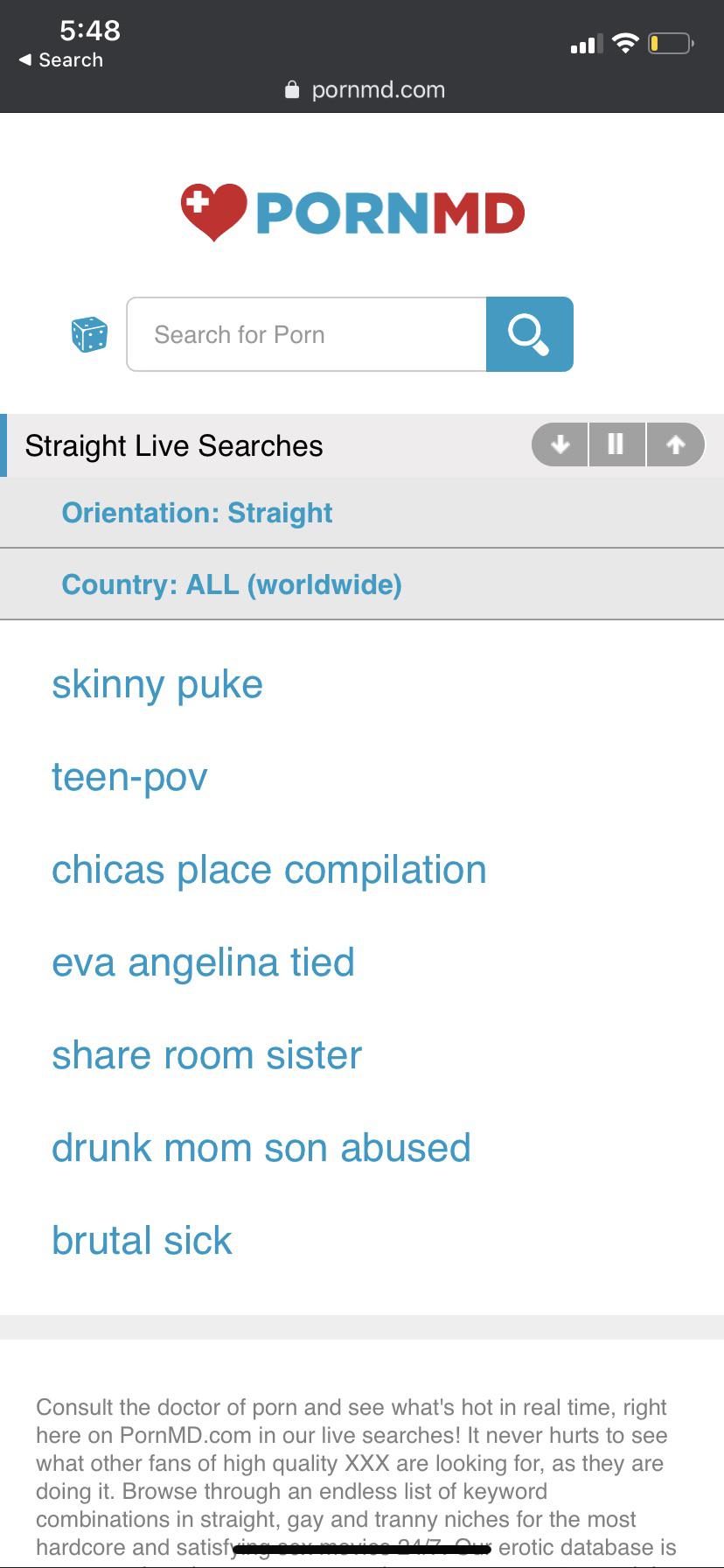This screenshot has height=1568, width=724.
Task: Expand the Straight Live Searches section
Action: (172, 444)
